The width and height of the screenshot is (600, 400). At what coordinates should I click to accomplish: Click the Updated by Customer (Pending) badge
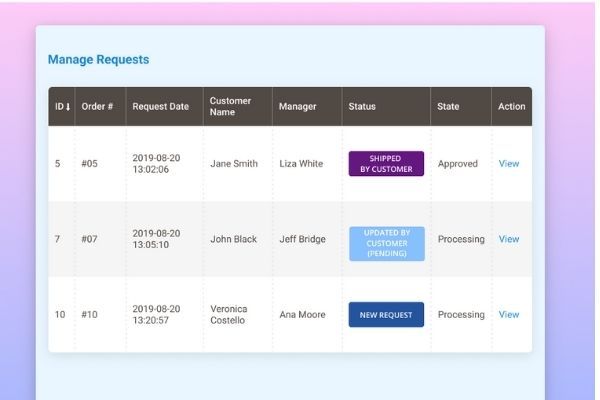coord(386,244)
